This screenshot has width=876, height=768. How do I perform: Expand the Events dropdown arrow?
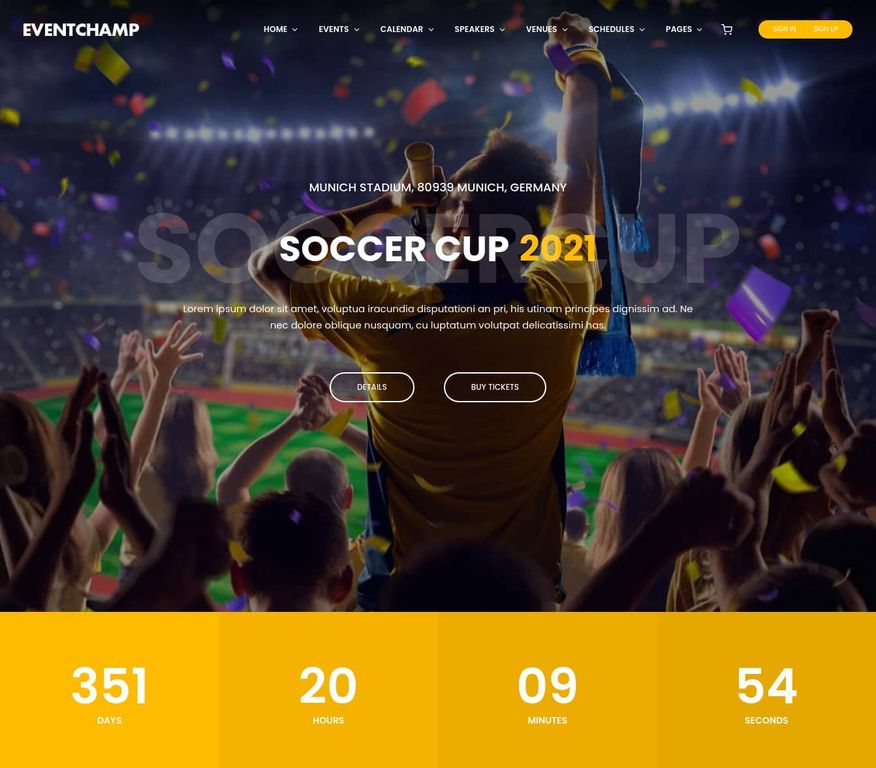pyautogui.click(x=356, y=30)
